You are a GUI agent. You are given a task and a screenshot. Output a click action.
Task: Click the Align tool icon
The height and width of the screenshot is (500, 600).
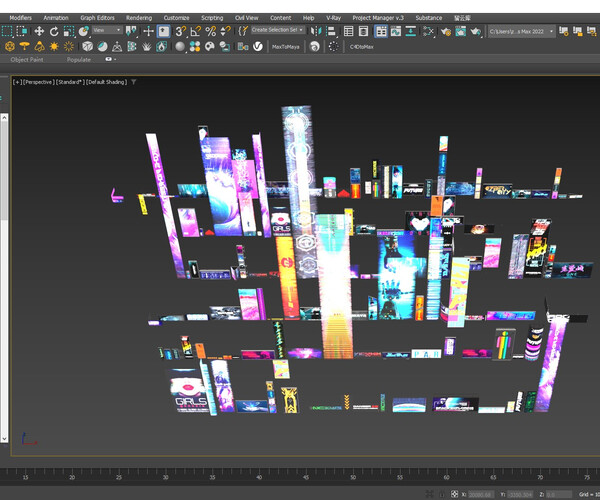pos(331,31)
